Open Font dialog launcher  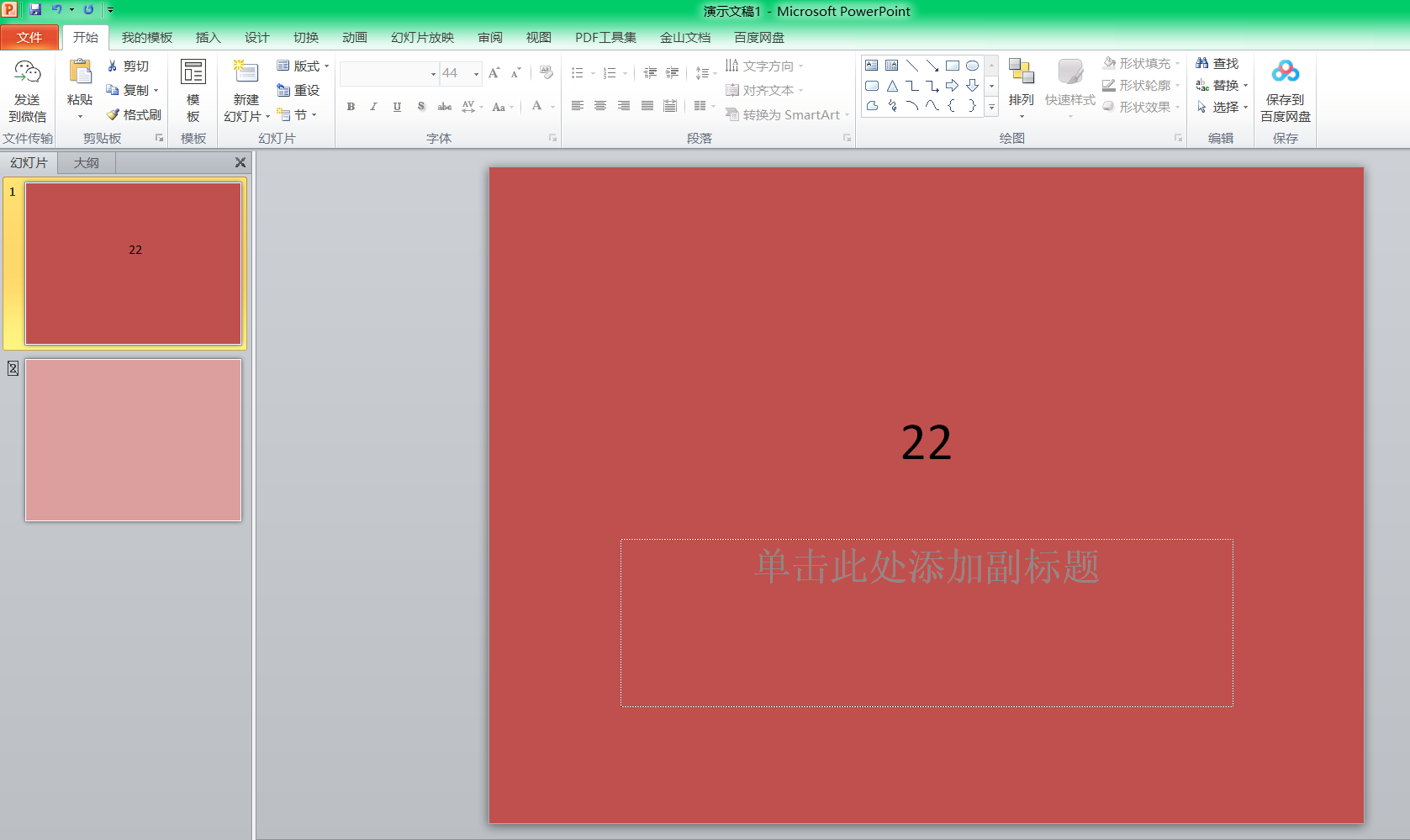tap(553, 138)
